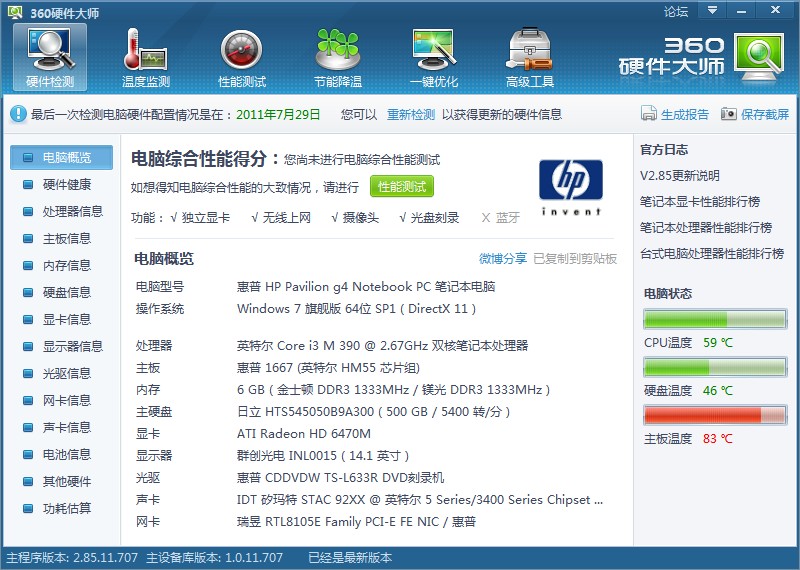The height and width of the screenshot is (570, 800).
Task: Open the 硬件检测 hardware detection icon
Action: pos(50,57)
